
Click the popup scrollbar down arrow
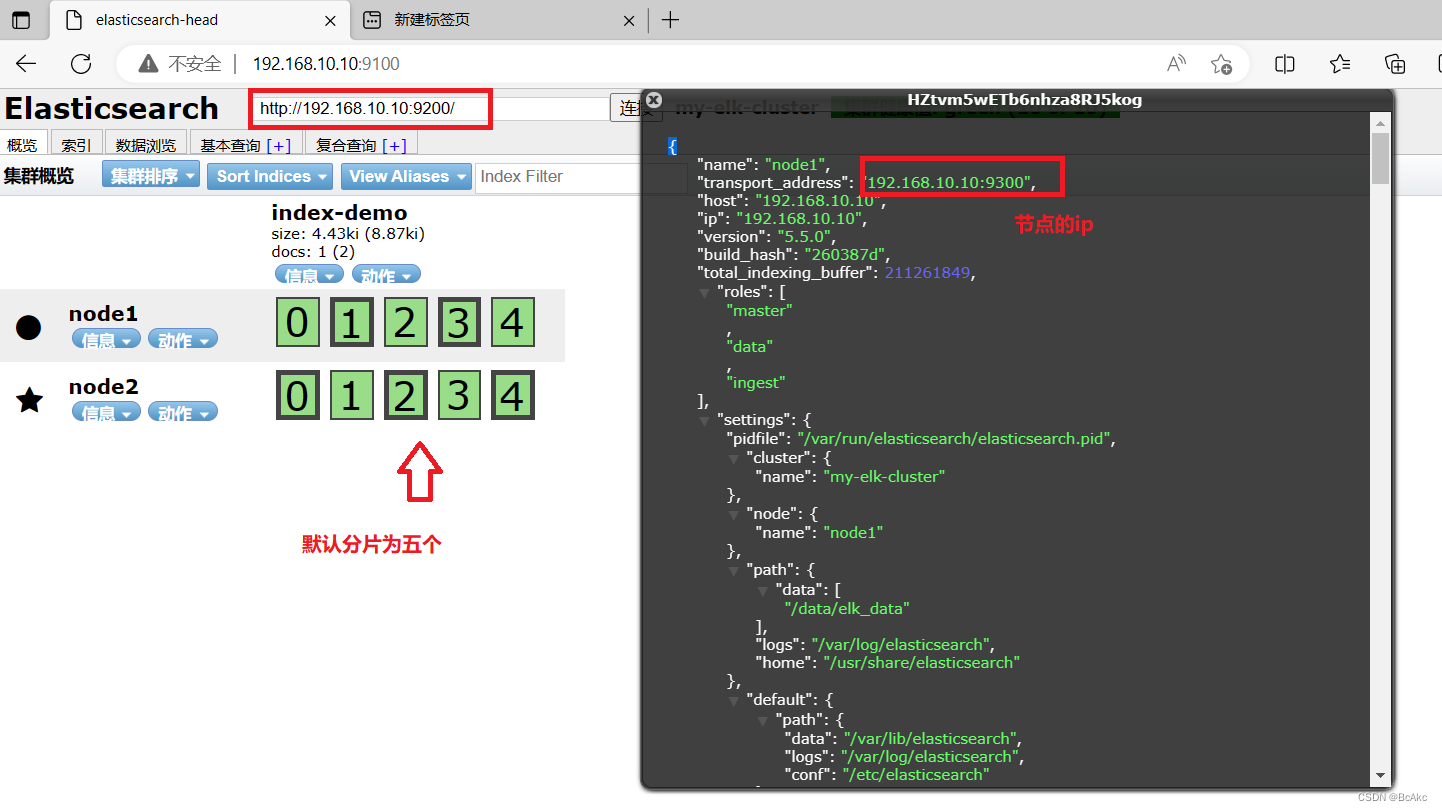pos(1380,775)
